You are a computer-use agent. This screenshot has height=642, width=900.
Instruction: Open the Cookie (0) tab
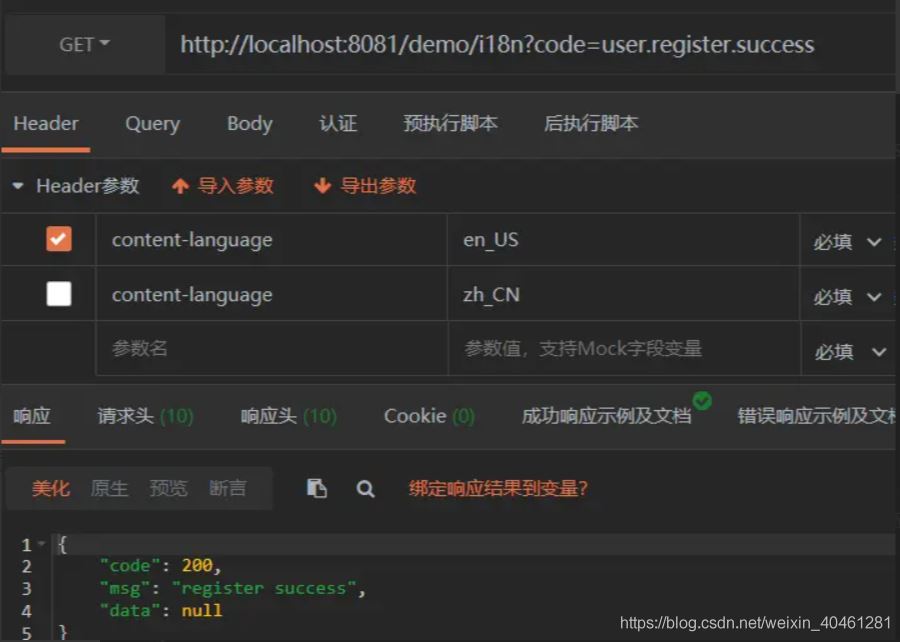point(428,416)
